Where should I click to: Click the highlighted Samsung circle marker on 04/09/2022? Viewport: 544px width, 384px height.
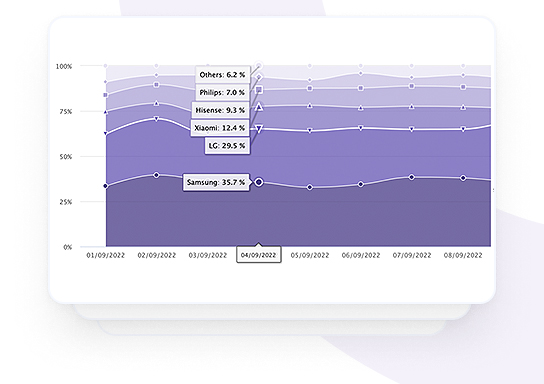pos(259,182)
